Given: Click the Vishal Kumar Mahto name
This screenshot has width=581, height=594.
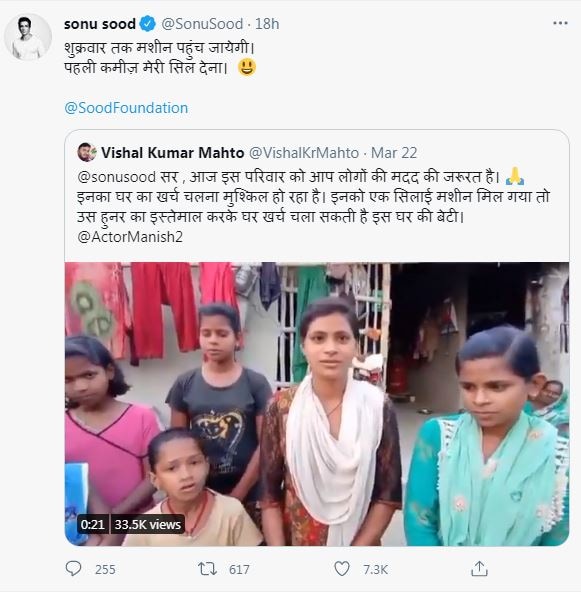Looking at the screenshot, I should coord(172,153).
